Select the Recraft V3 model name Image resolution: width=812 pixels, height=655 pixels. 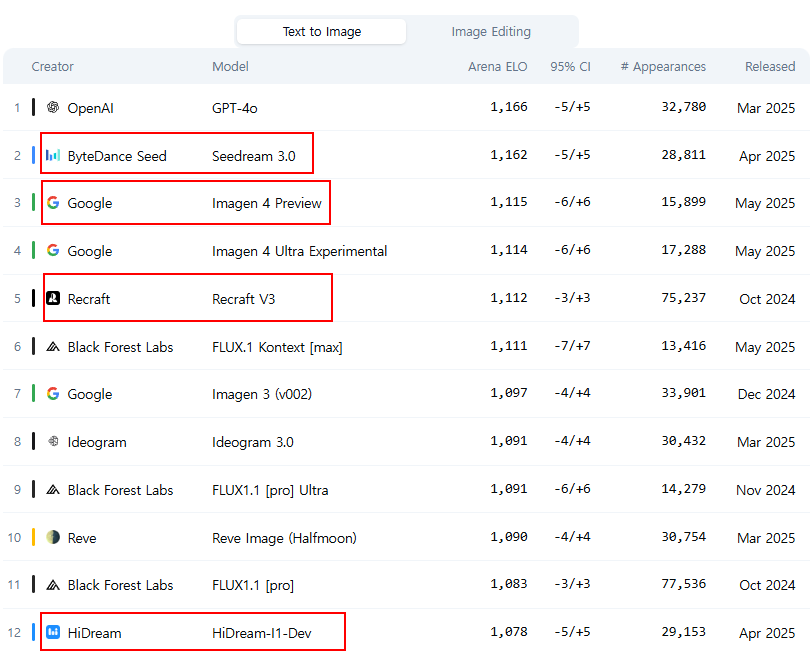[x=243, y=299]
